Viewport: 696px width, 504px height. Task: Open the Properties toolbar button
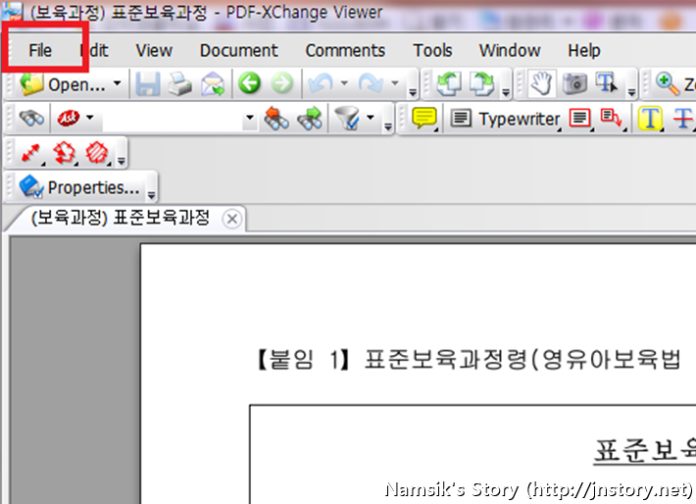click(x=80, y=187)
